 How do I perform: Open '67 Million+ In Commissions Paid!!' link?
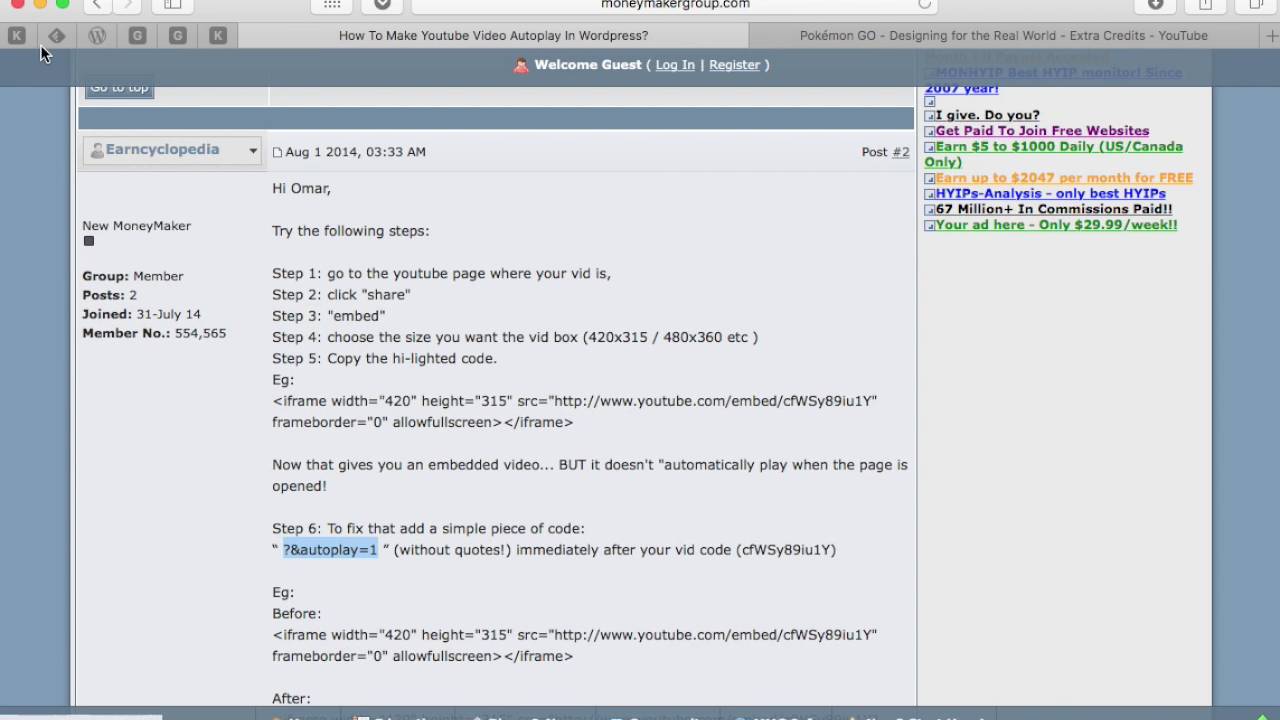click(1054, 209)
